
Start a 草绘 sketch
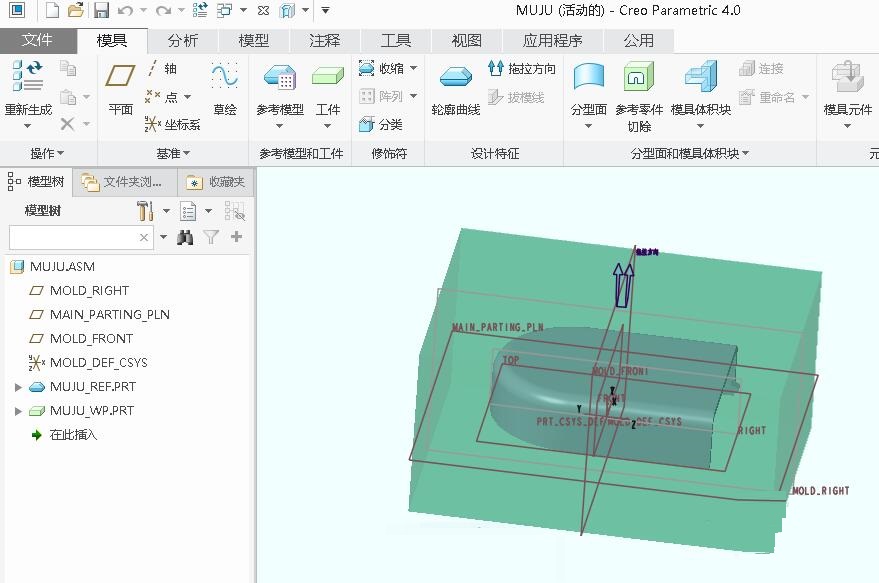(x=225, y=88)
